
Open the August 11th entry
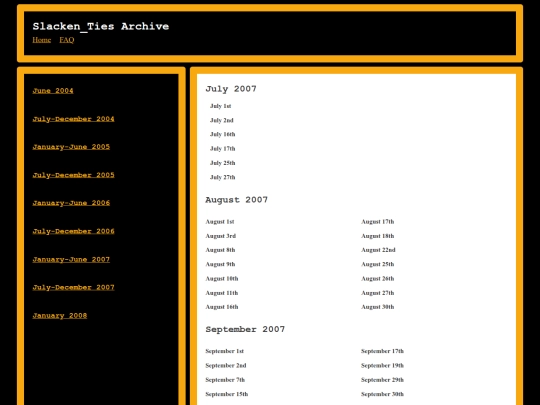221,293
